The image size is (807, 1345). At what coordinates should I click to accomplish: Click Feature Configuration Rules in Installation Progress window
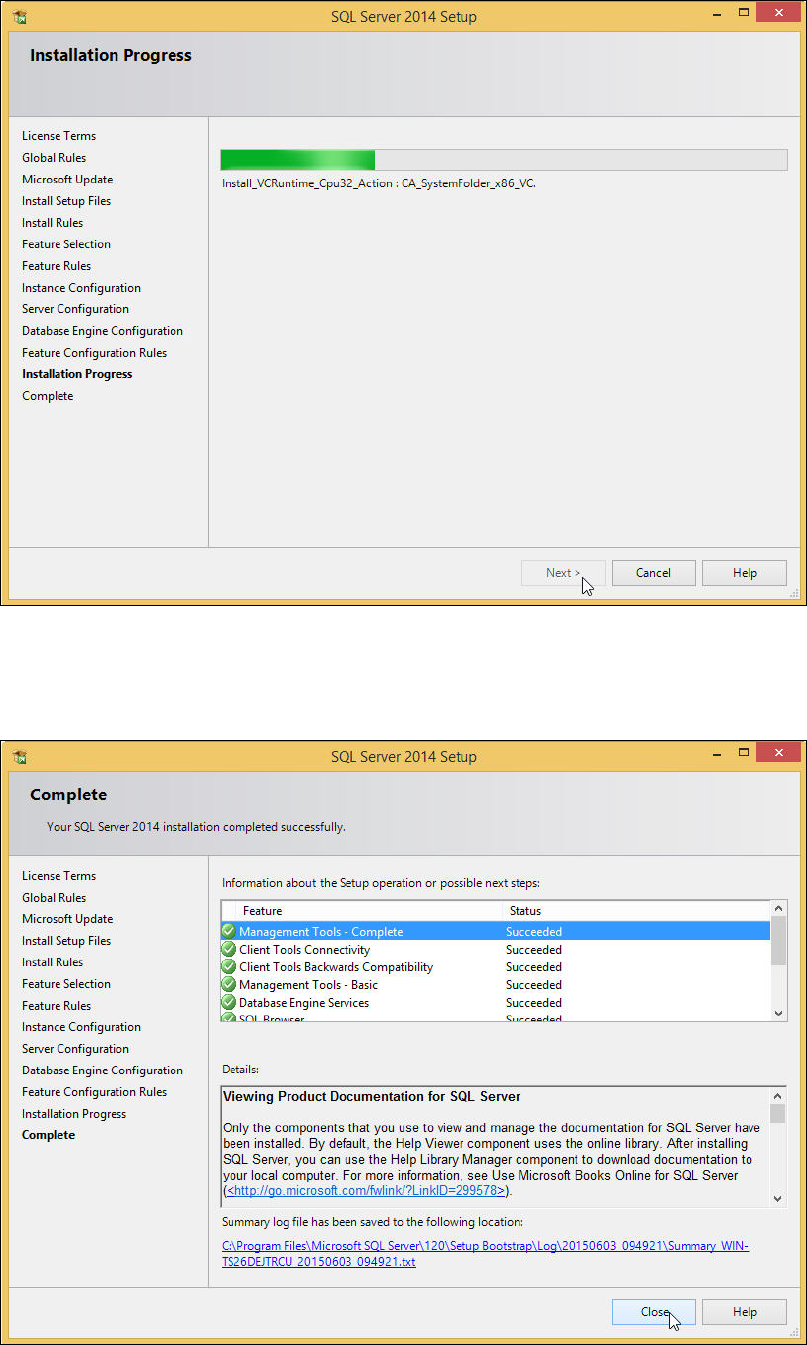click(94, 353)
